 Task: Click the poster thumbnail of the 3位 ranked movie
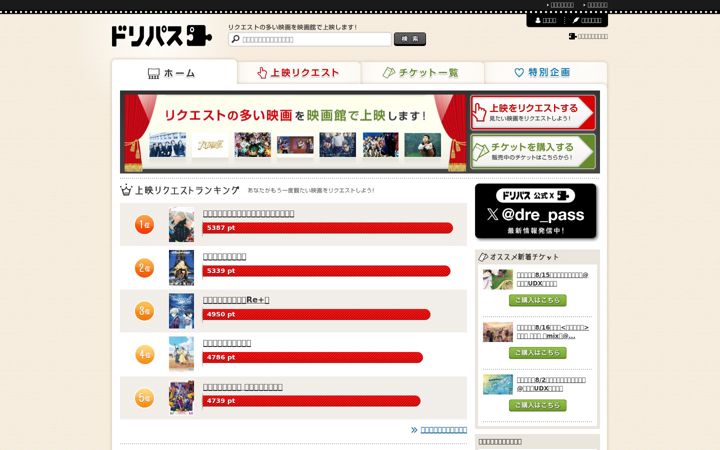click(181, 311)
